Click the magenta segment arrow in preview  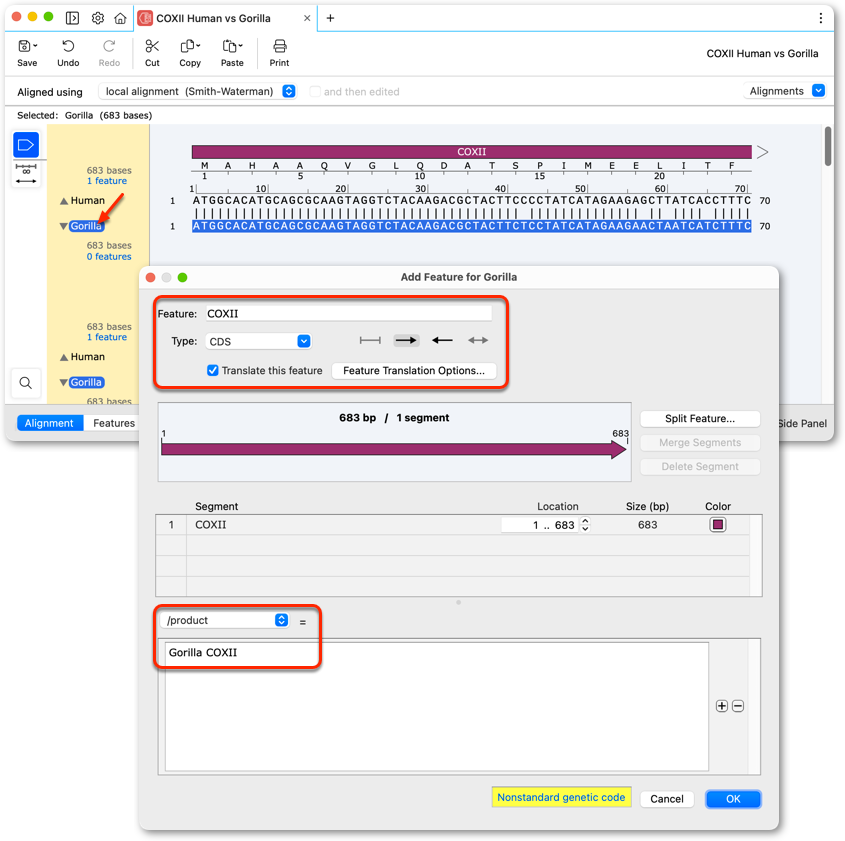tap(394, 449)
